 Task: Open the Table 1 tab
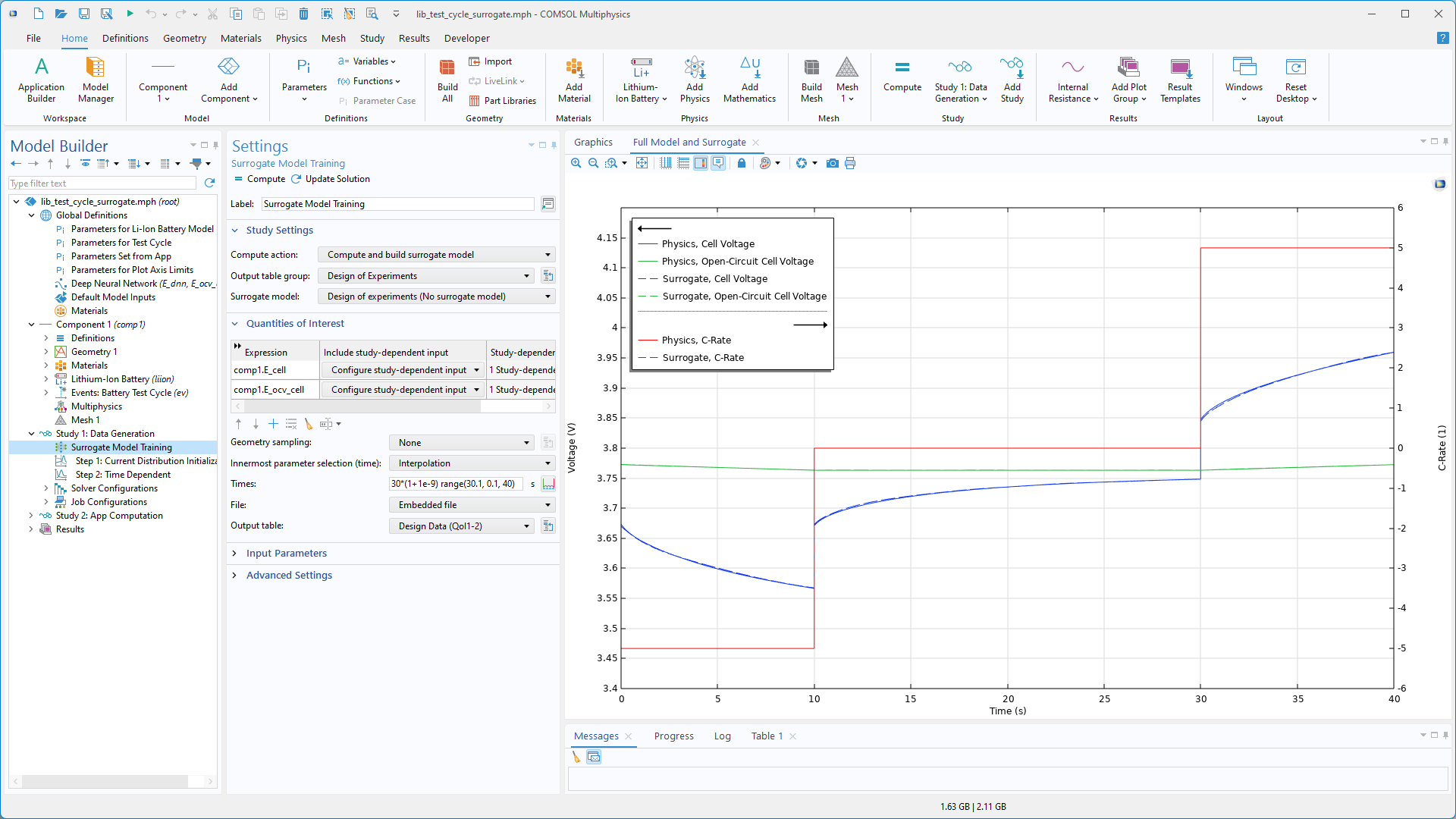pos(767,736)
